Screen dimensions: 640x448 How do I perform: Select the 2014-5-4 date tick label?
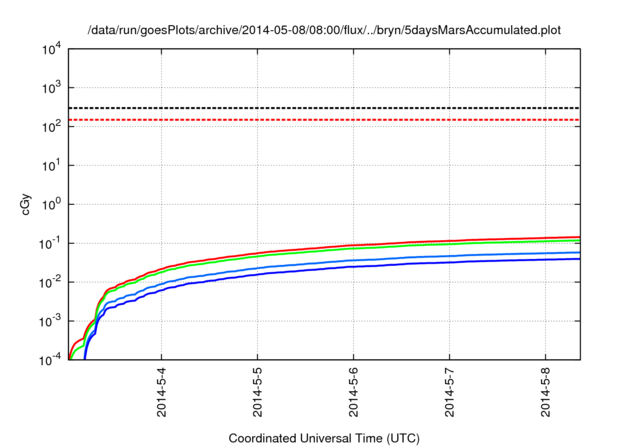(162, 392)
